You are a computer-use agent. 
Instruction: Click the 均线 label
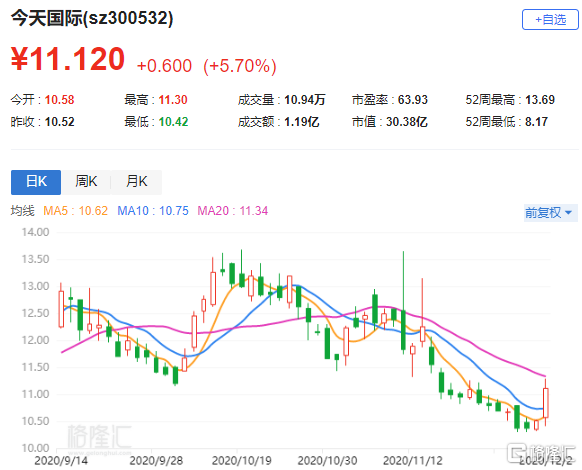click(x=22, y=211)
